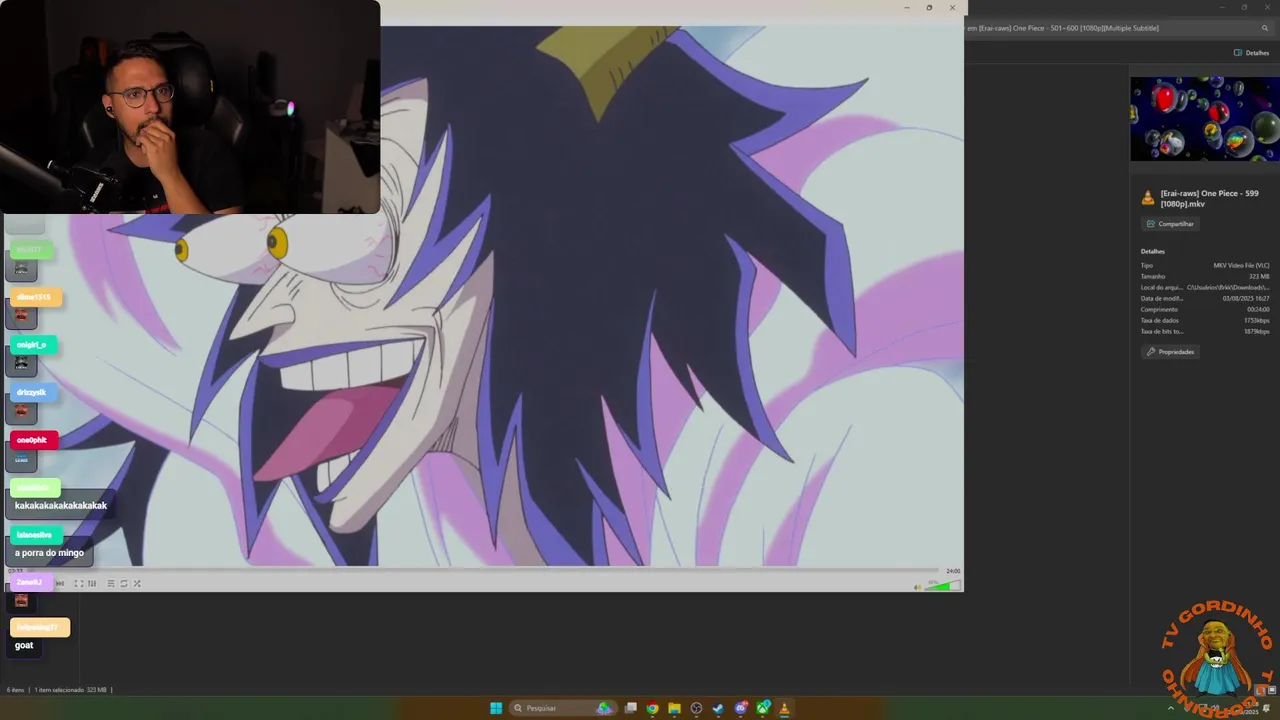Click the Explorer search field for One Piece folder
The image size is (1280, 720).
coord(1117,28)
